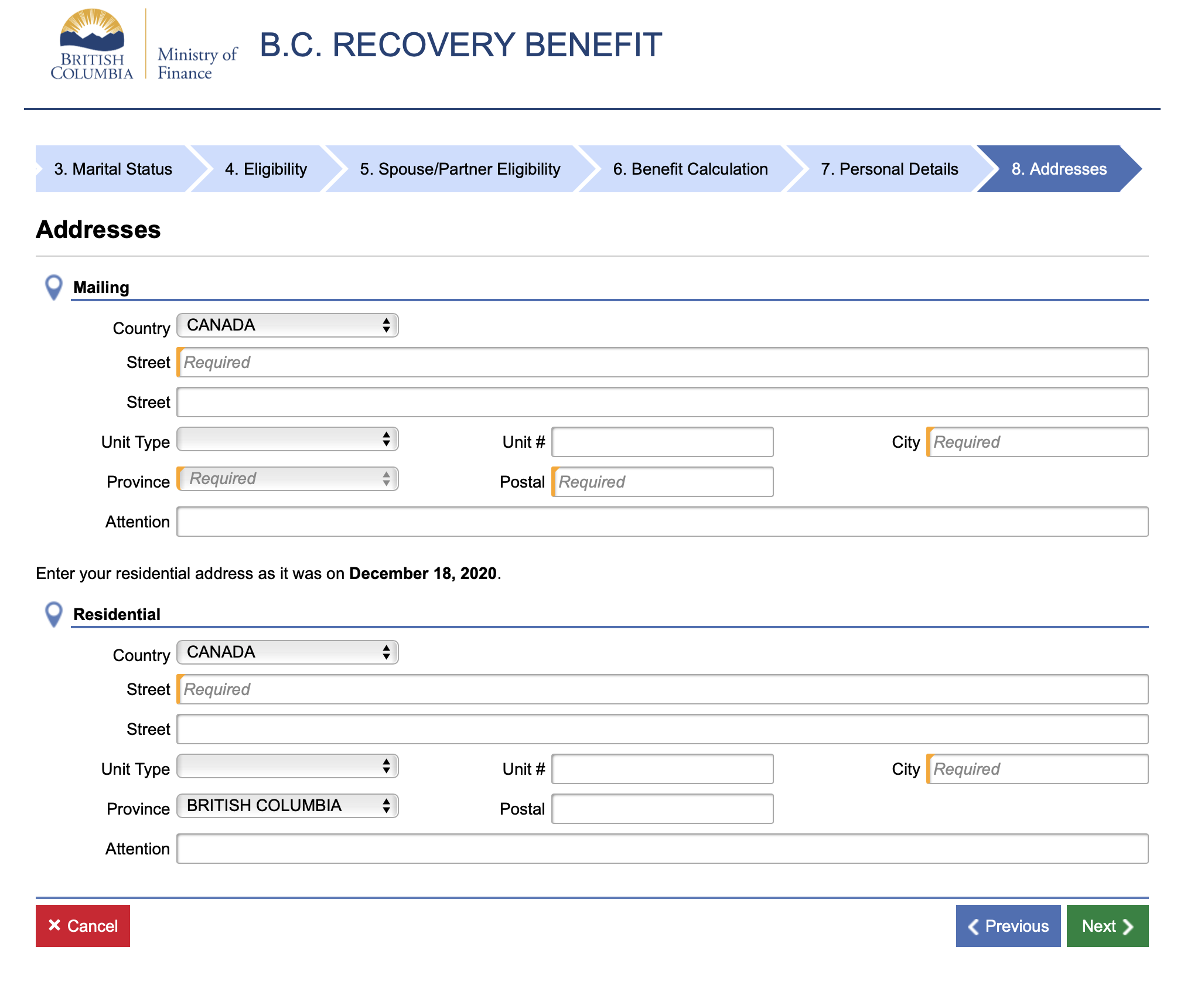This screenshot has width=1184, height=1008.
Task: Open the 3. Marital Status step
Action: 113,169
